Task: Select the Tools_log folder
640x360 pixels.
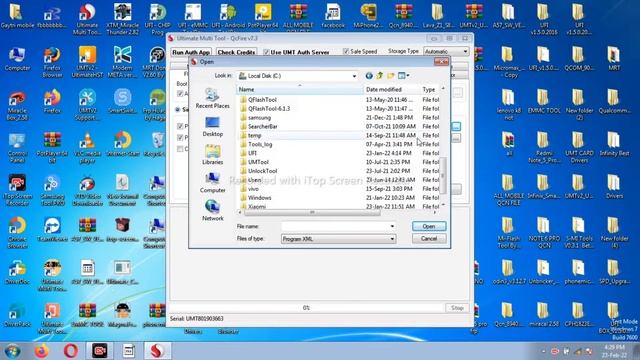Action: [x=260, y=144]
